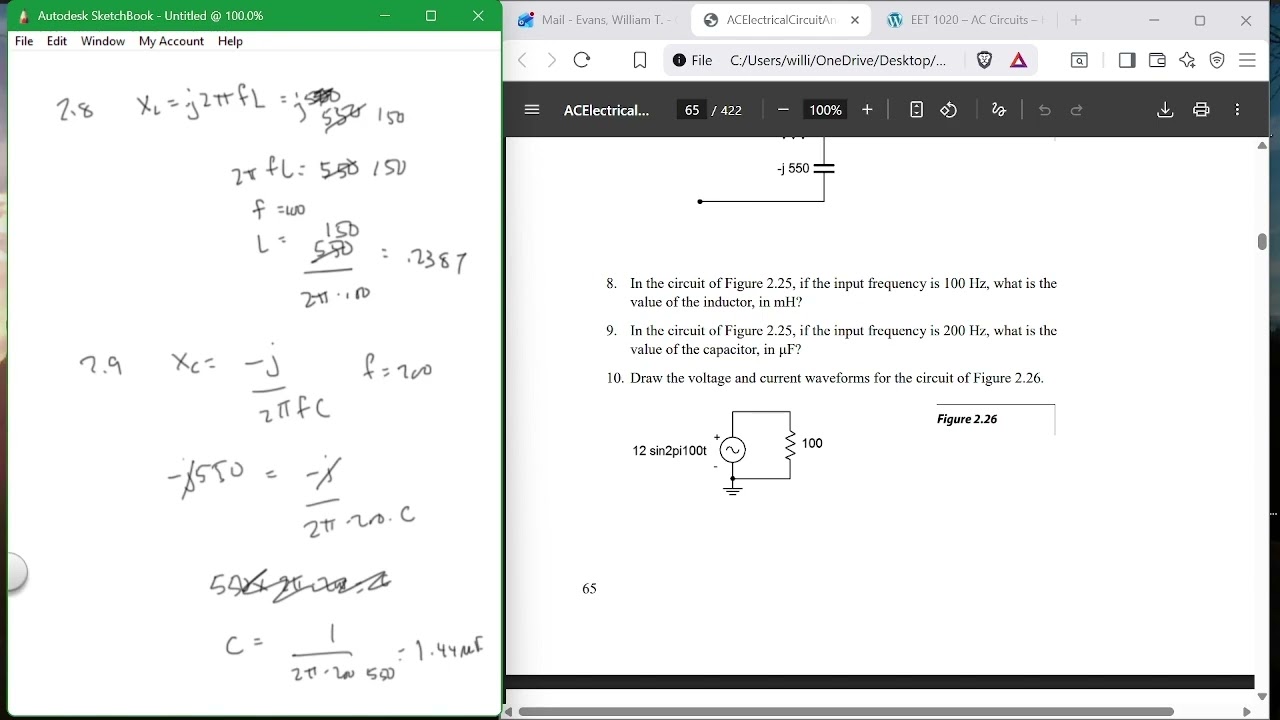The width and height of the screenshot is (1280, 720).
Task: Zoom in the PDF
Action: point(867,110)
